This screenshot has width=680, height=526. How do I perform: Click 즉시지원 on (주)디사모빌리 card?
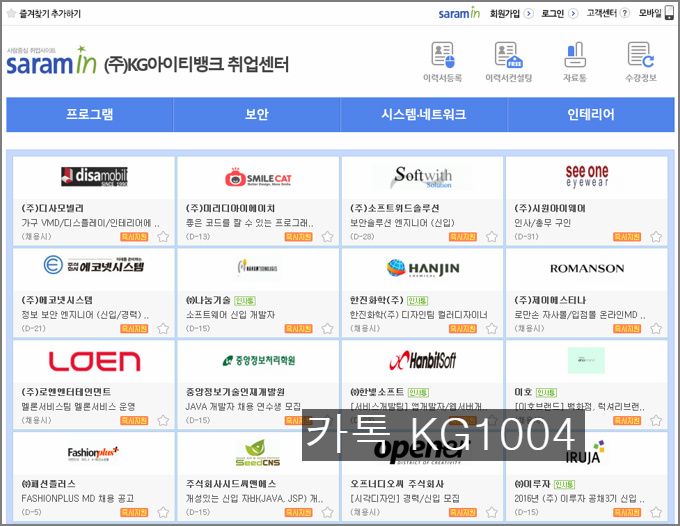tap(134, 237)
